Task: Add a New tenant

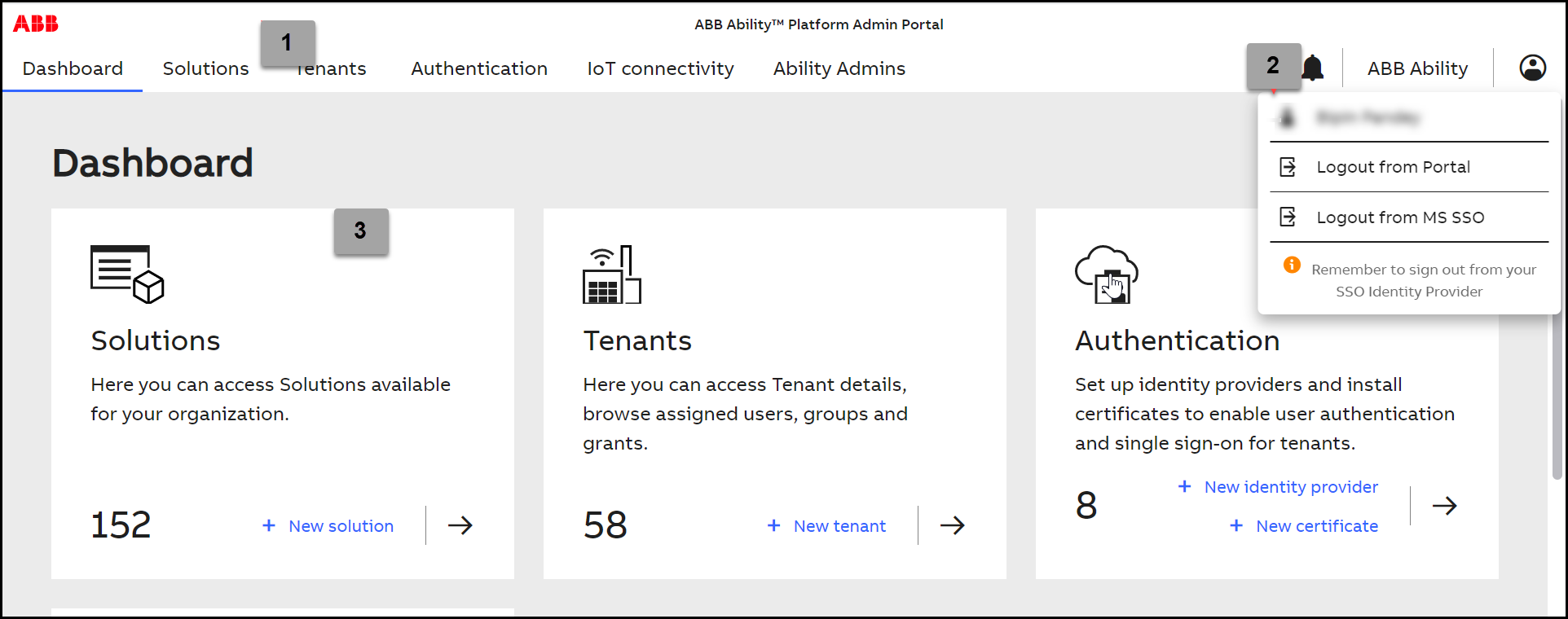Action: coord(839,526)
